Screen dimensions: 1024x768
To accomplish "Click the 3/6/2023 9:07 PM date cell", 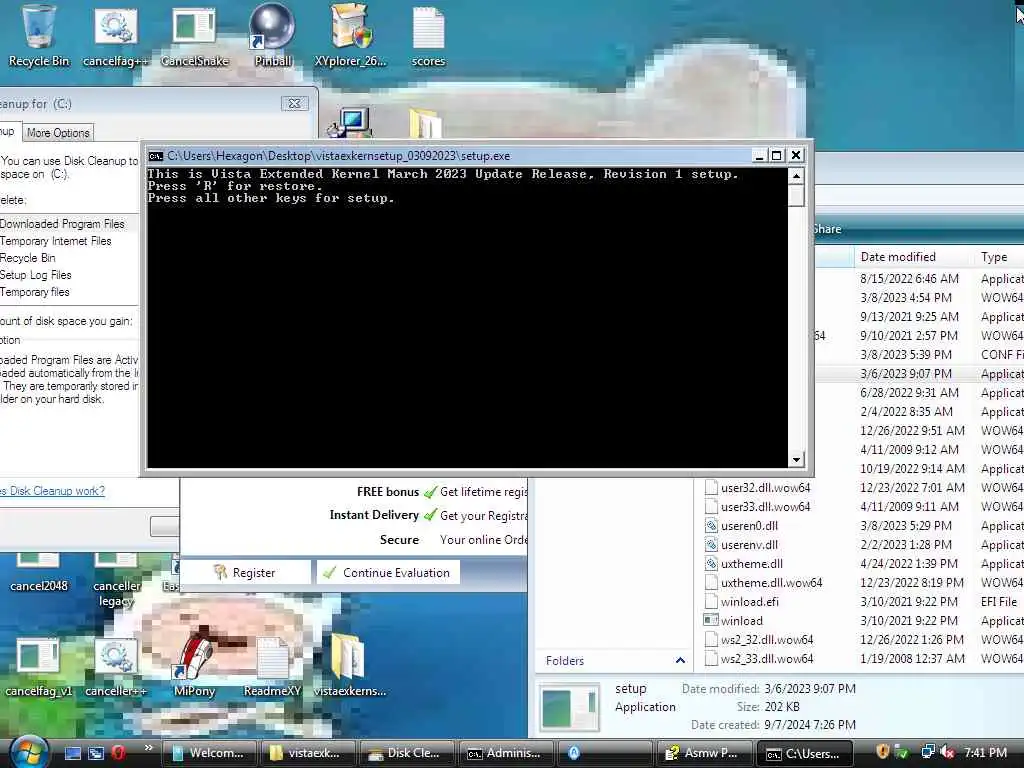I will [x=905, y=374].
